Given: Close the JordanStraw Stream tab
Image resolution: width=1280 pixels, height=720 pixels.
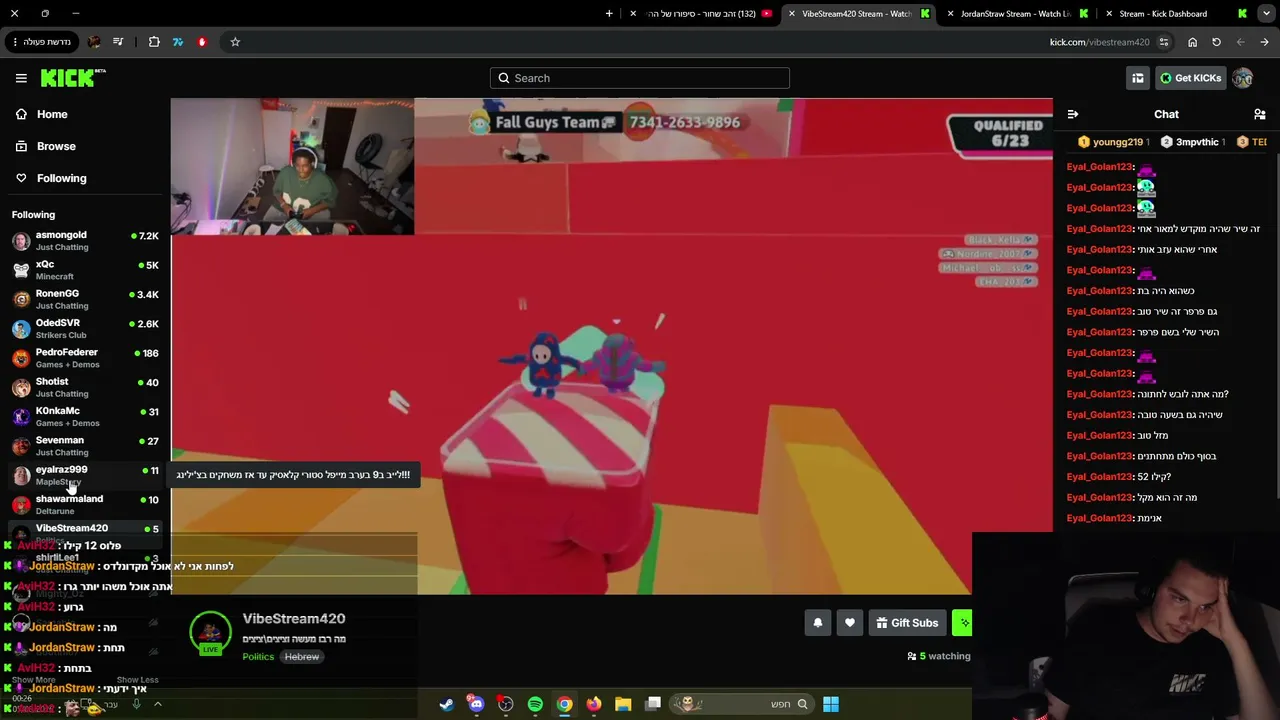Looking at the screenshot, I should point(951,14).
